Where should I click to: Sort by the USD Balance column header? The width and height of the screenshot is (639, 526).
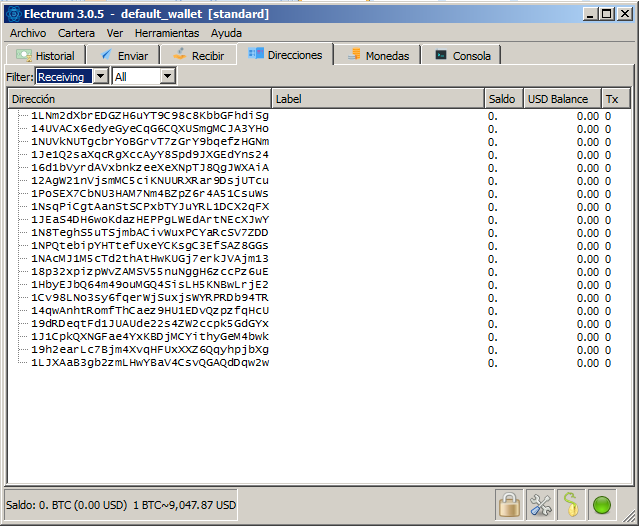coord(562,99)
